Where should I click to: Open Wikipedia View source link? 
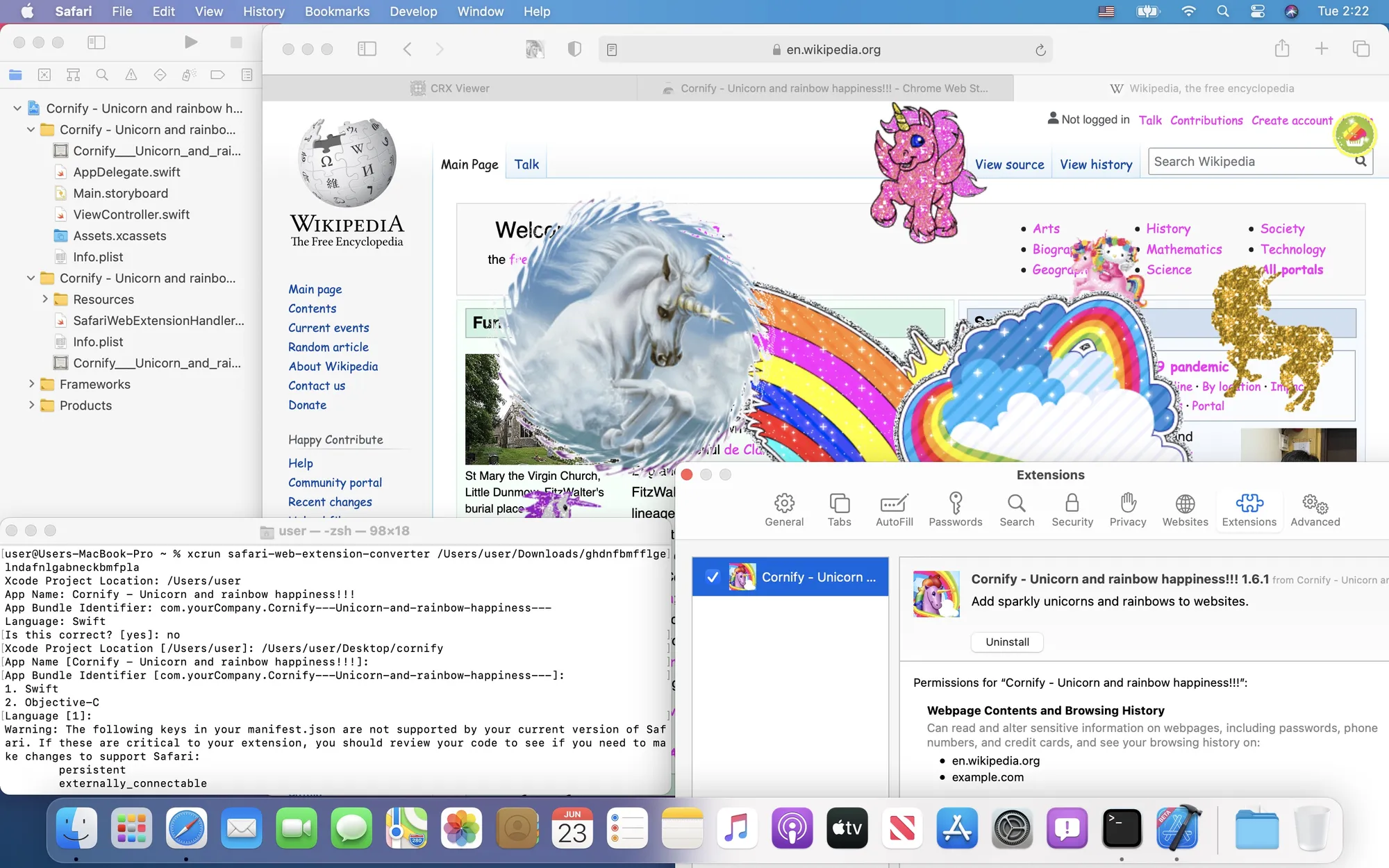click(1009, 165)
